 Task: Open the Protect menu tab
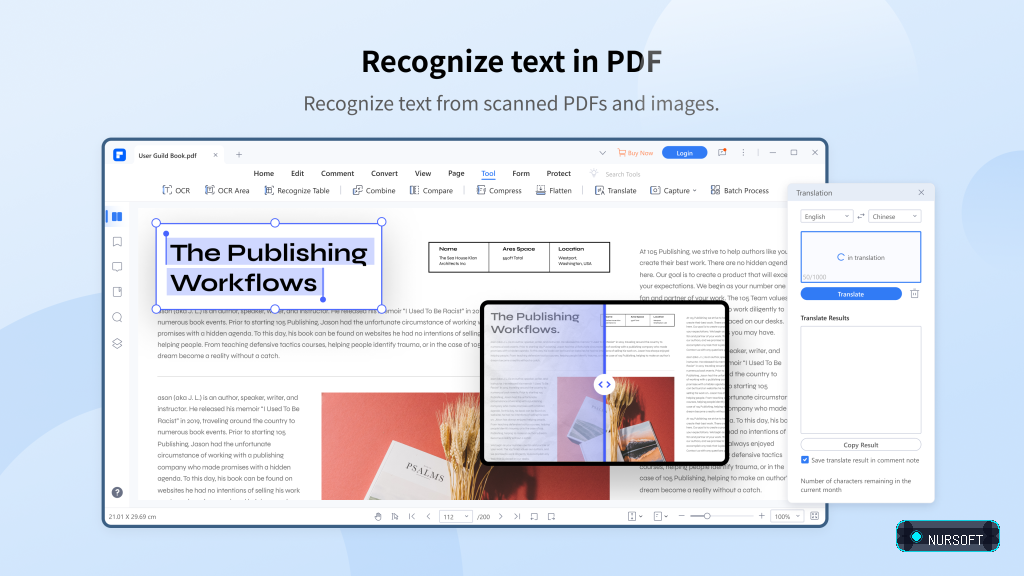(558, 173)
